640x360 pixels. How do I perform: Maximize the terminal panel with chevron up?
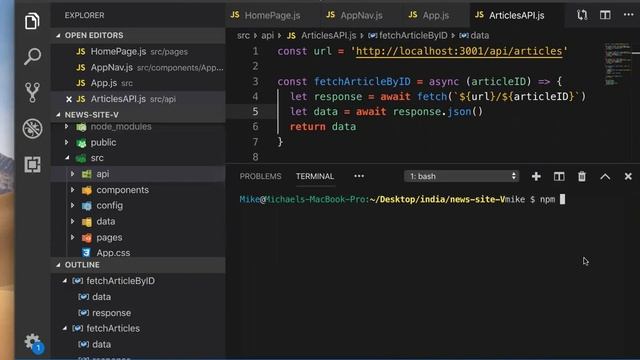point(605,176)
